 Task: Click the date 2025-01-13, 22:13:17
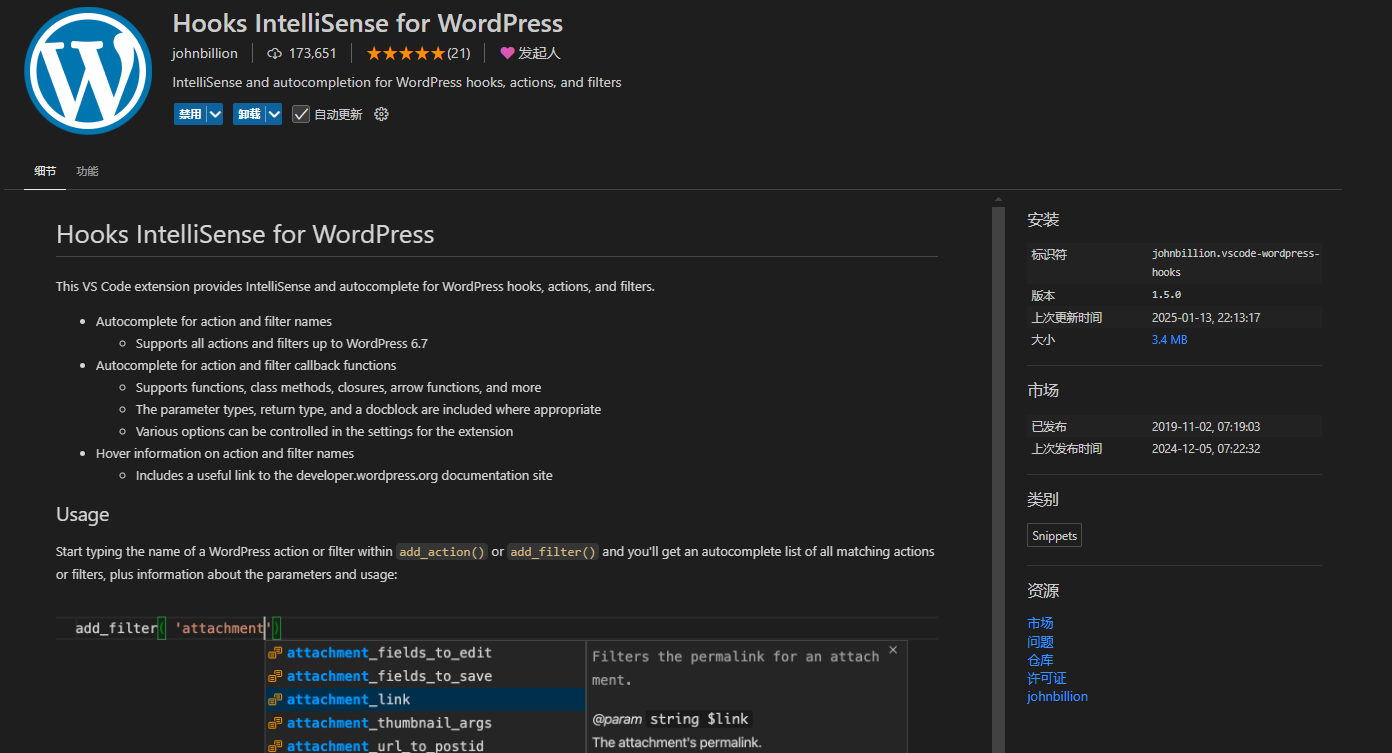pos(1206,318)
